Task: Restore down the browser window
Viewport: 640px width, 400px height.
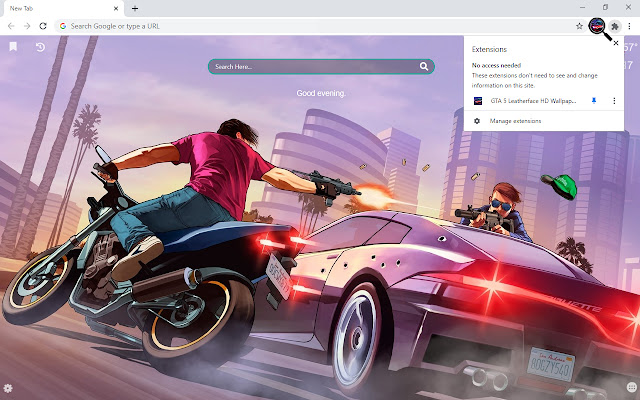Action: pos(605,7)
